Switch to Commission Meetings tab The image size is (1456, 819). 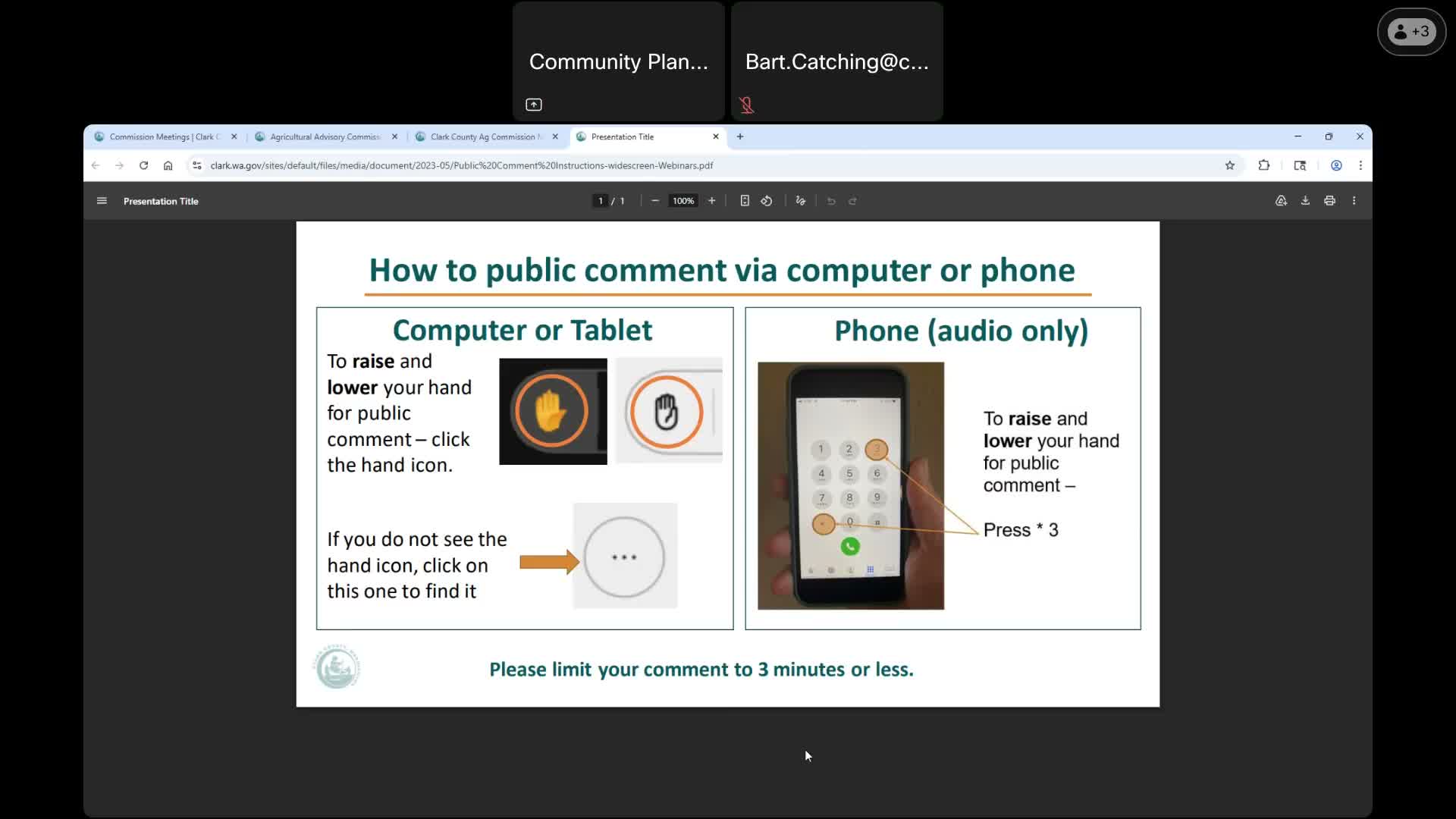pyautogui.click(x=163, y=137)
